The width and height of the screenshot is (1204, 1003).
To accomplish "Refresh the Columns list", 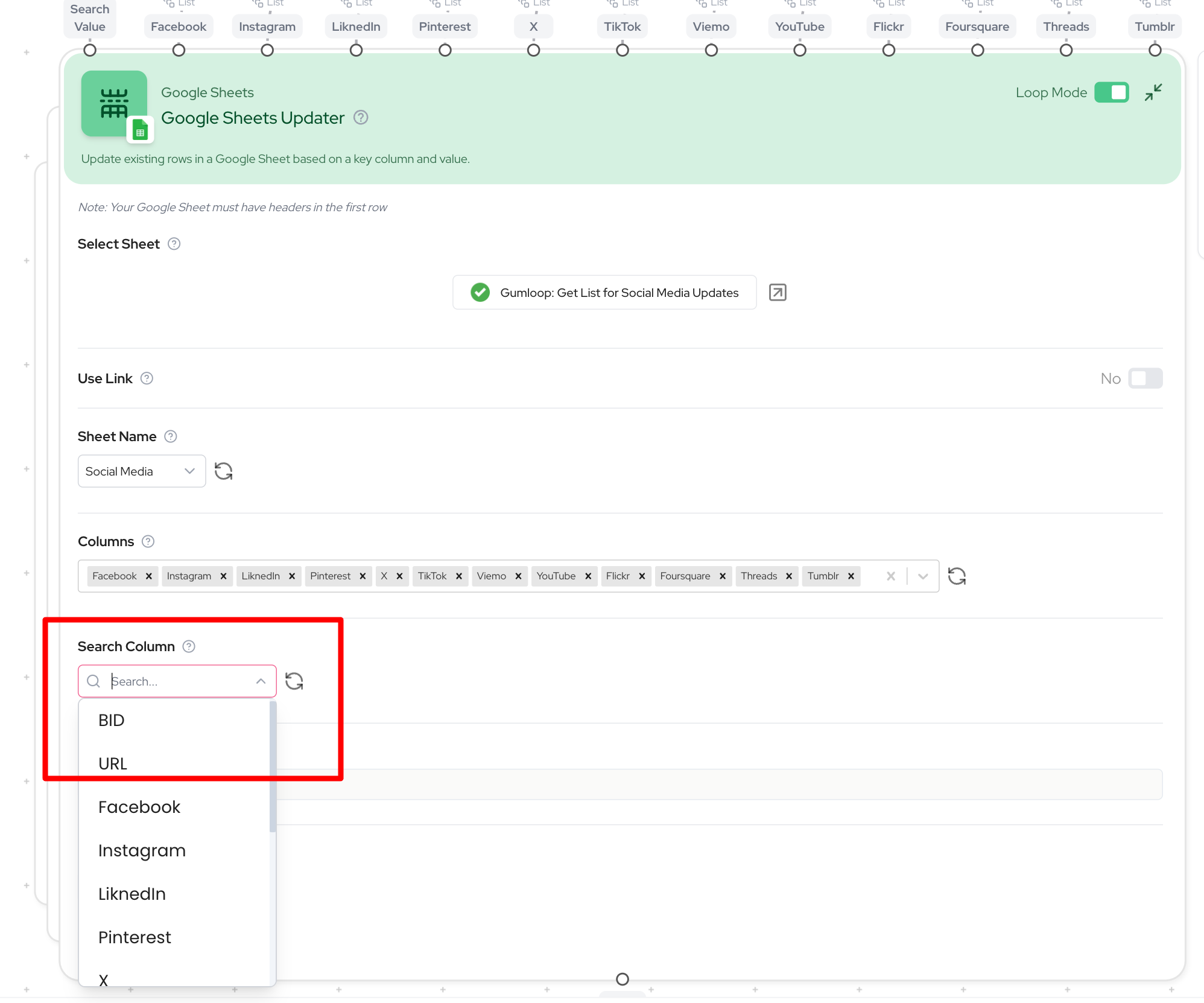I will (957, 576).
